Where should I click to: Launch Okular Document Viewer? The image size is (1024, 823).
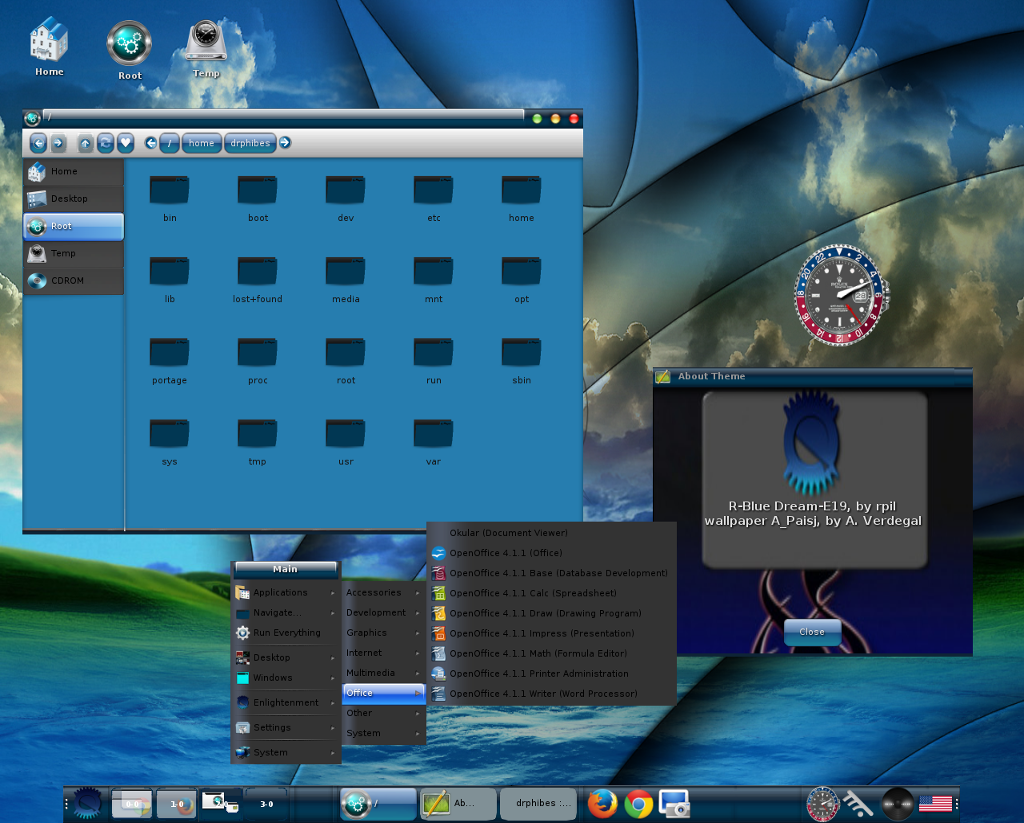(x=551, y=533)
